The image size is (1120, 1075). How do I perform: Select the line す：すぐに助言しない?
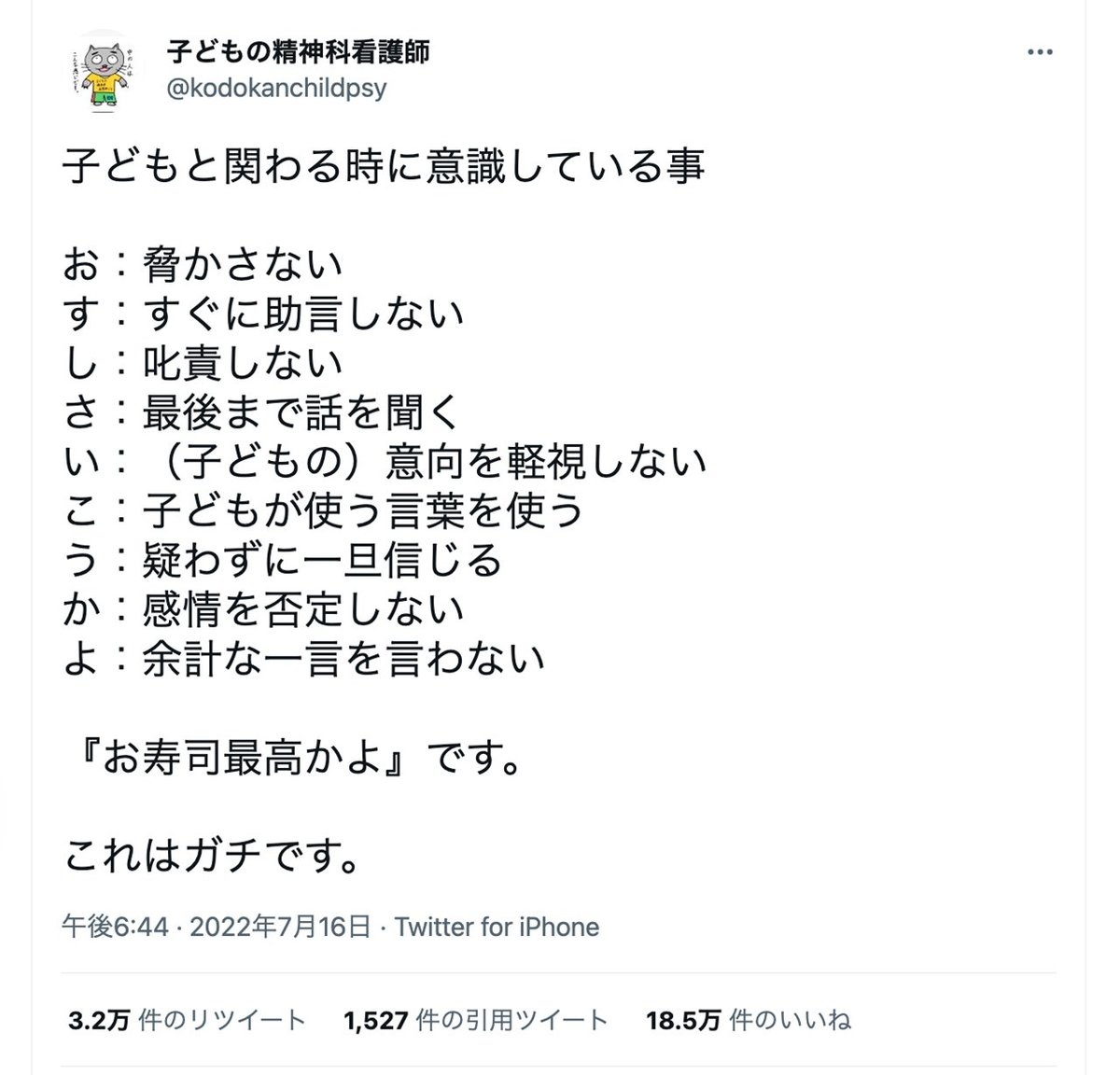pyautogui.click(x=263, y=314)
